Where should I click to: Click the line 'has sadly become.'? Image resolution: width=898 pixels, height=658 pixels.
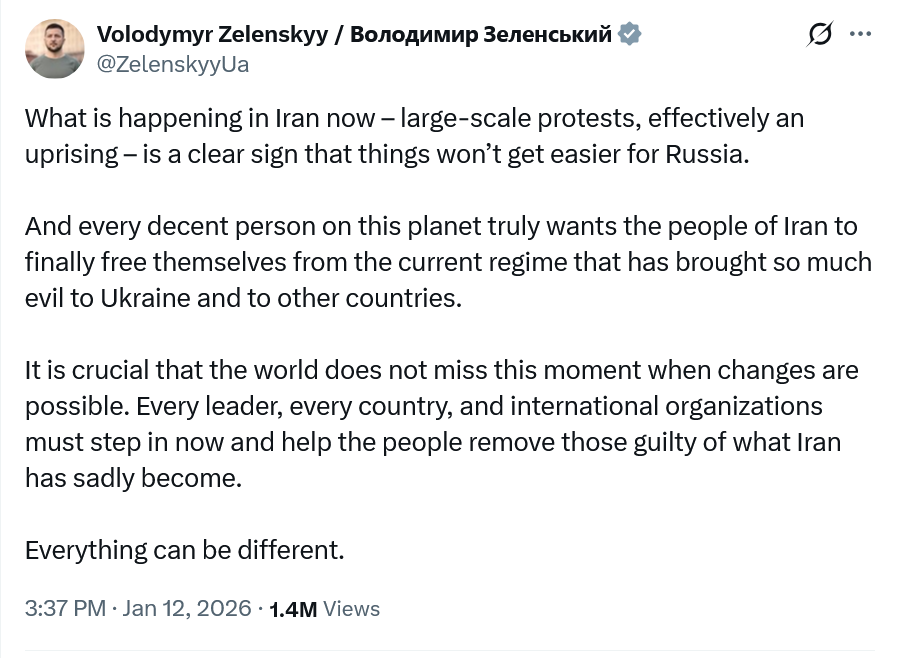click(134, 478)
